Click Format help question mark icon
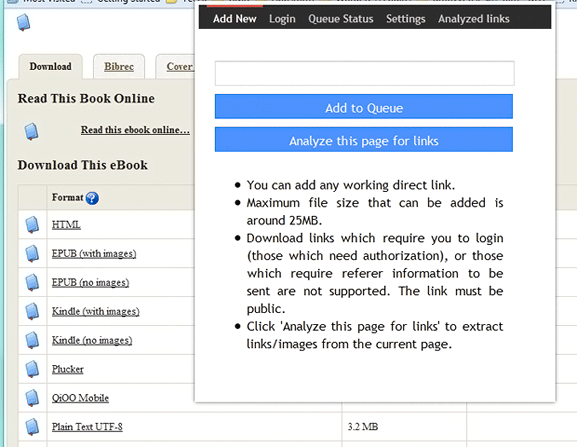 [x=92, y=198]
